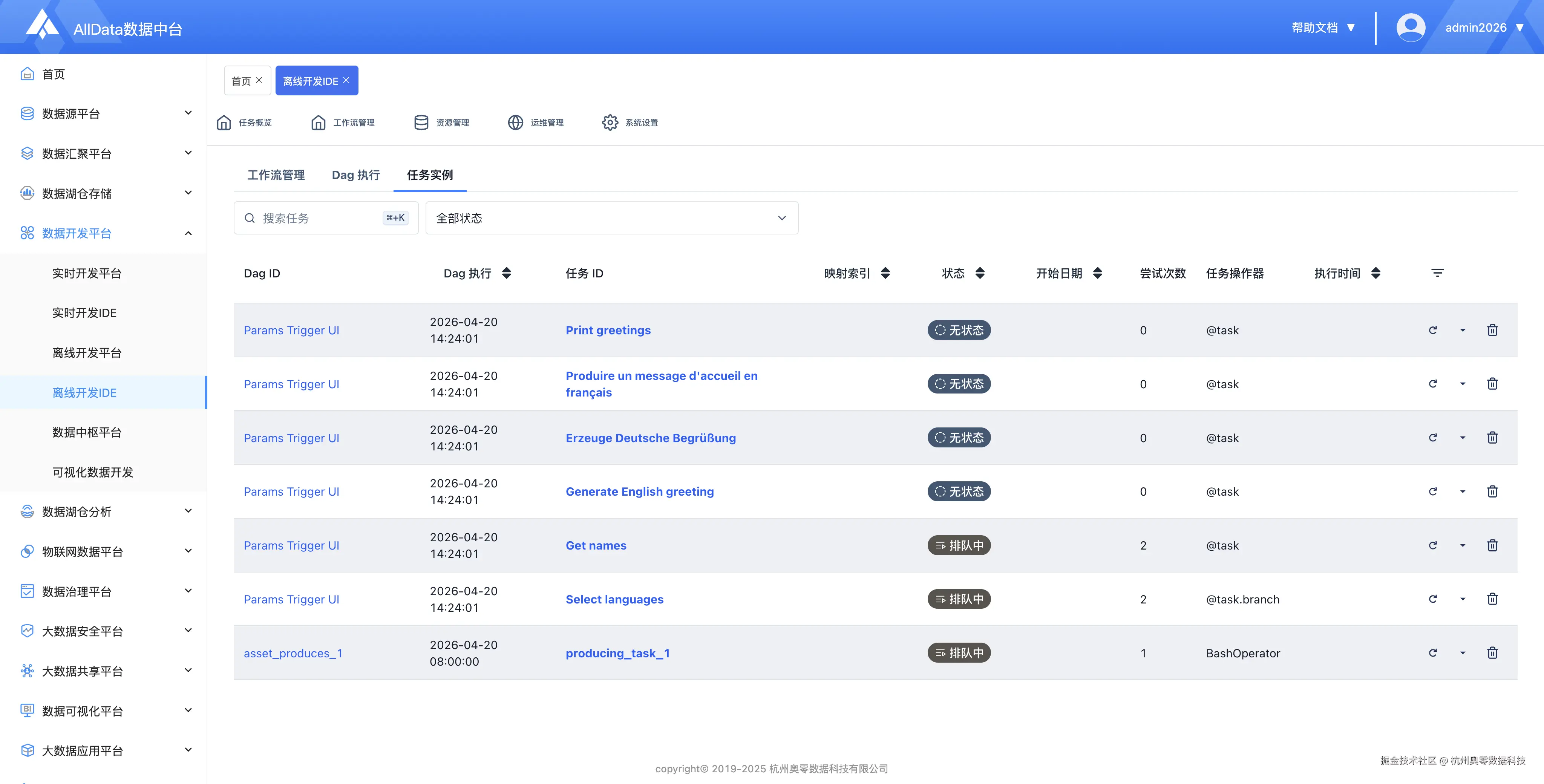Viewport: 1544px width, 784px height.
Task: Toggle sort on 状态 column
Action: point(980,273)
